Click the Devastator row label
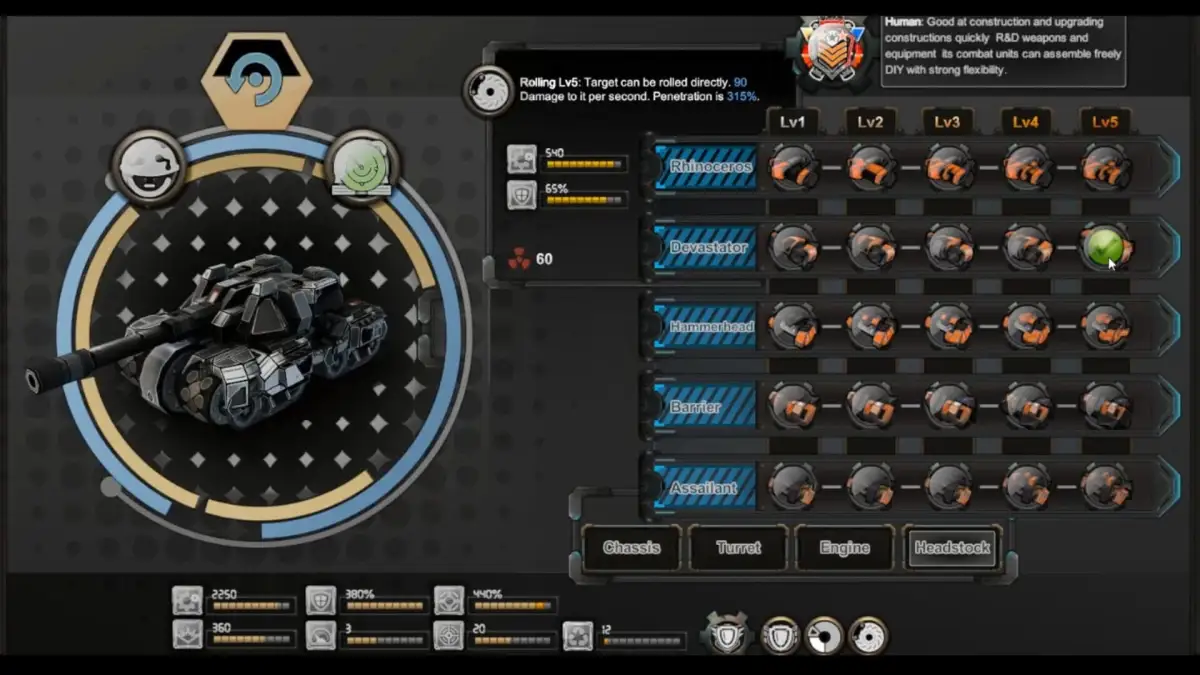 pyautogui.click(x=708, y=247)
